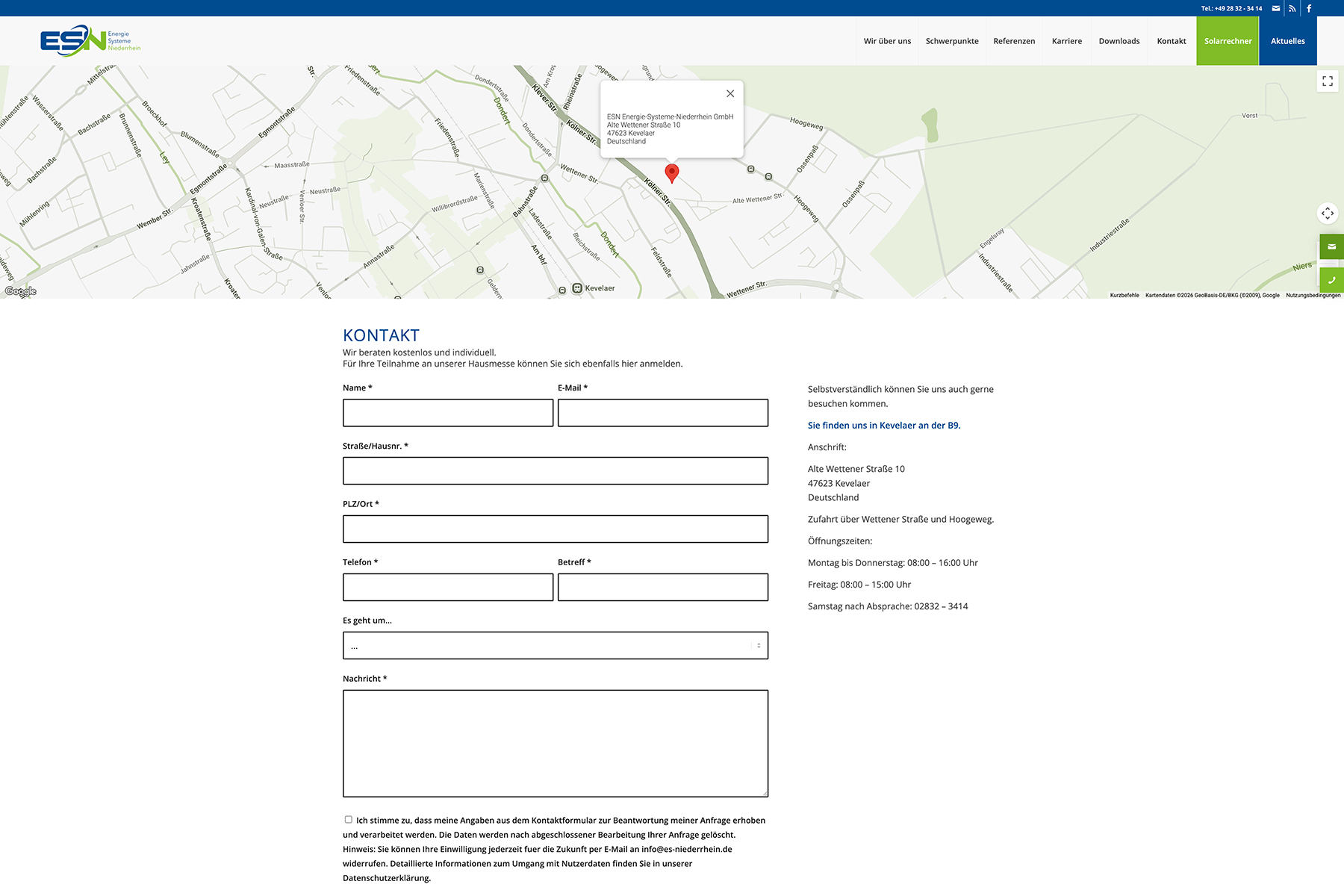This screenshot has height=896, width=1344.
Task: Check the data privacy consent checkbox
Action: (347, 819)
